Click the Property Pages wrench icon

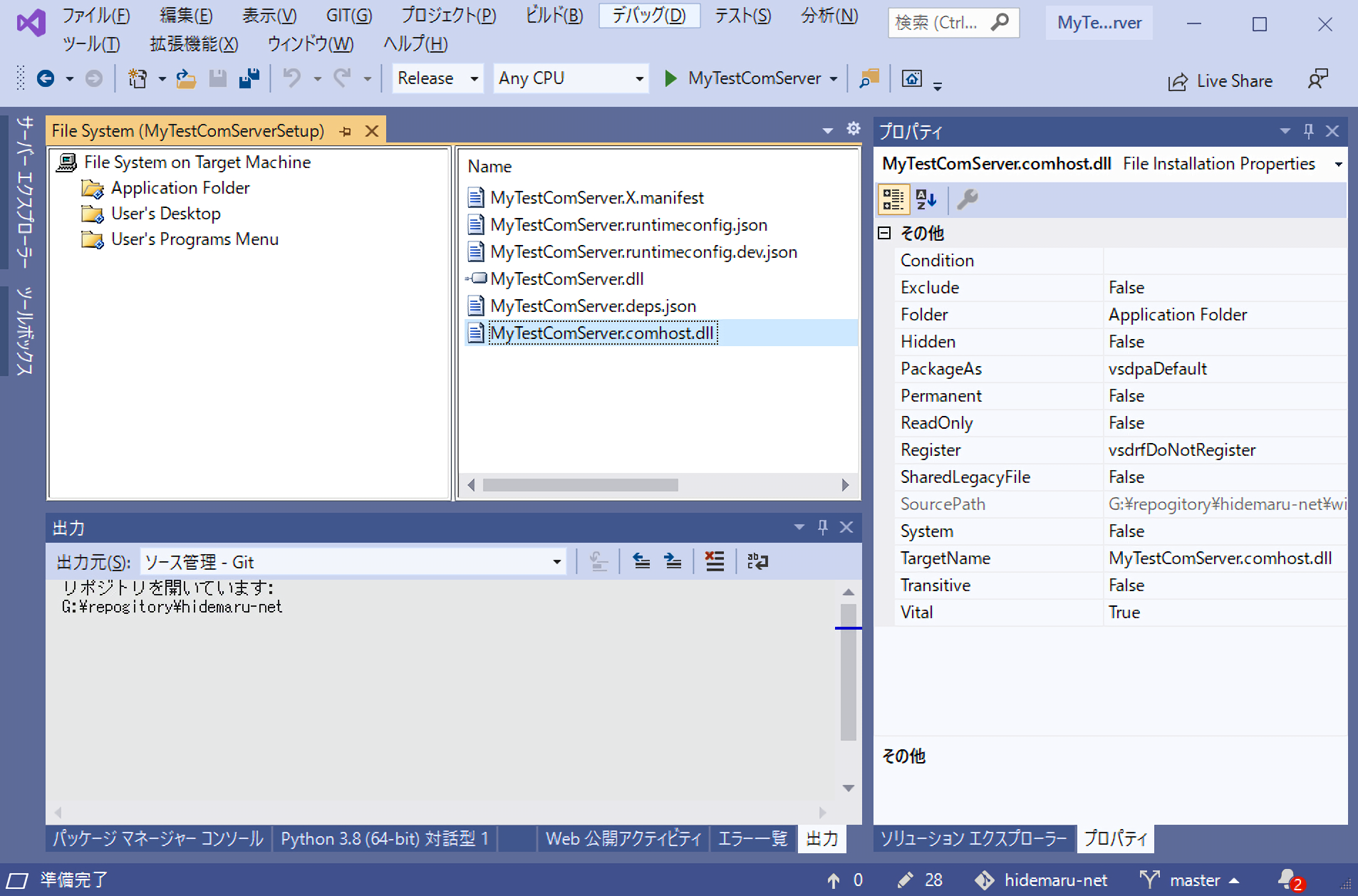tap(967, 200)
